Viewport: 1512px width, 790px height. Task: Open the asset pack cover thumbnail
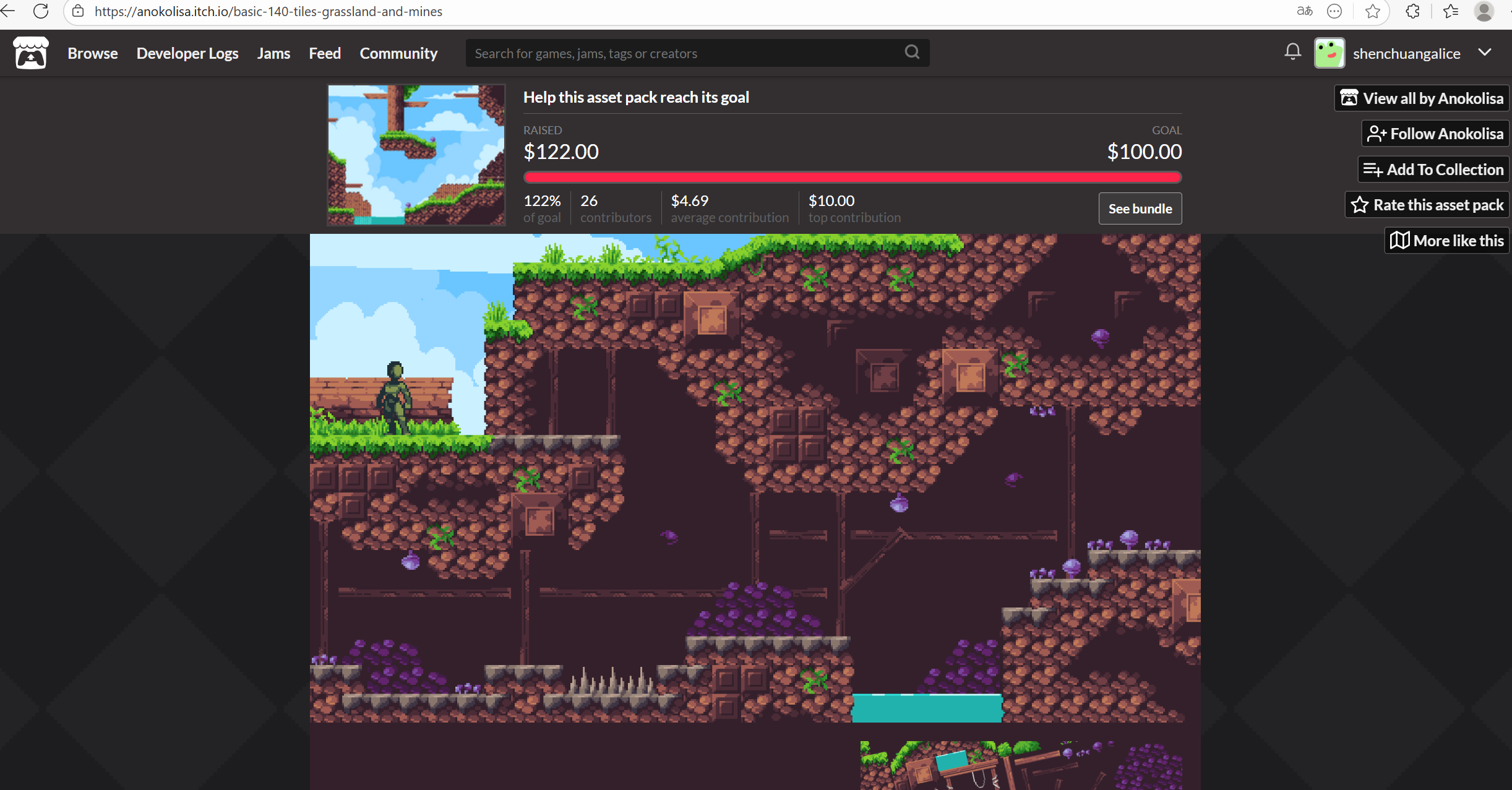pos(416,155)
